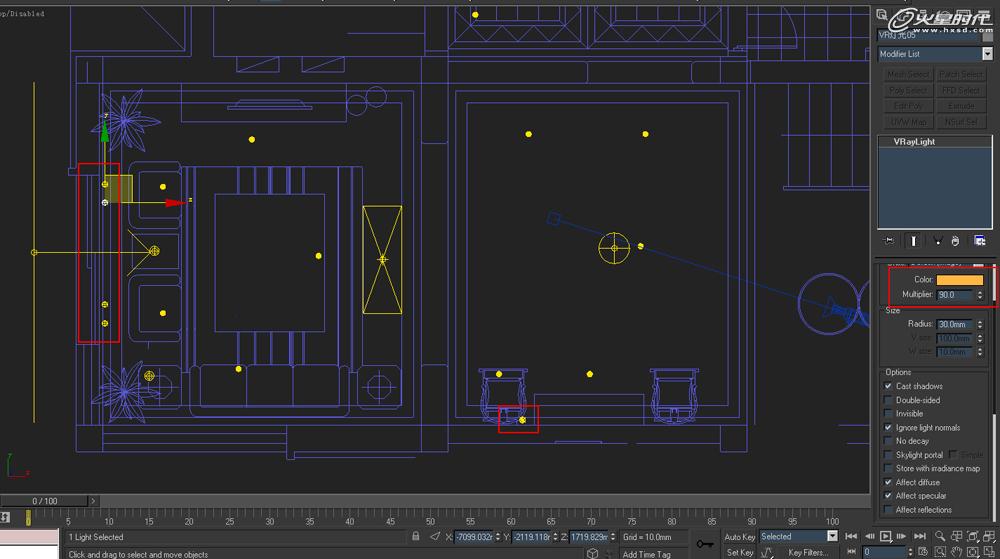Click current frame number spinner
Viewport: 1000px width, 559px height.
pos(910,552)
